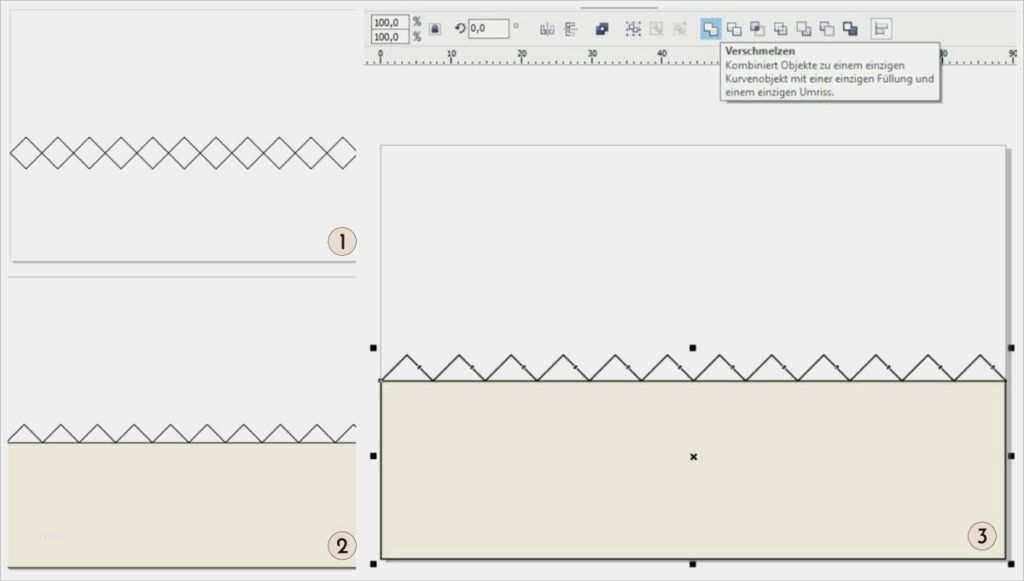The image size is (1024, 581).
Task: Click the lower scale factor field 100,0
Action: [x=389, y=37]
